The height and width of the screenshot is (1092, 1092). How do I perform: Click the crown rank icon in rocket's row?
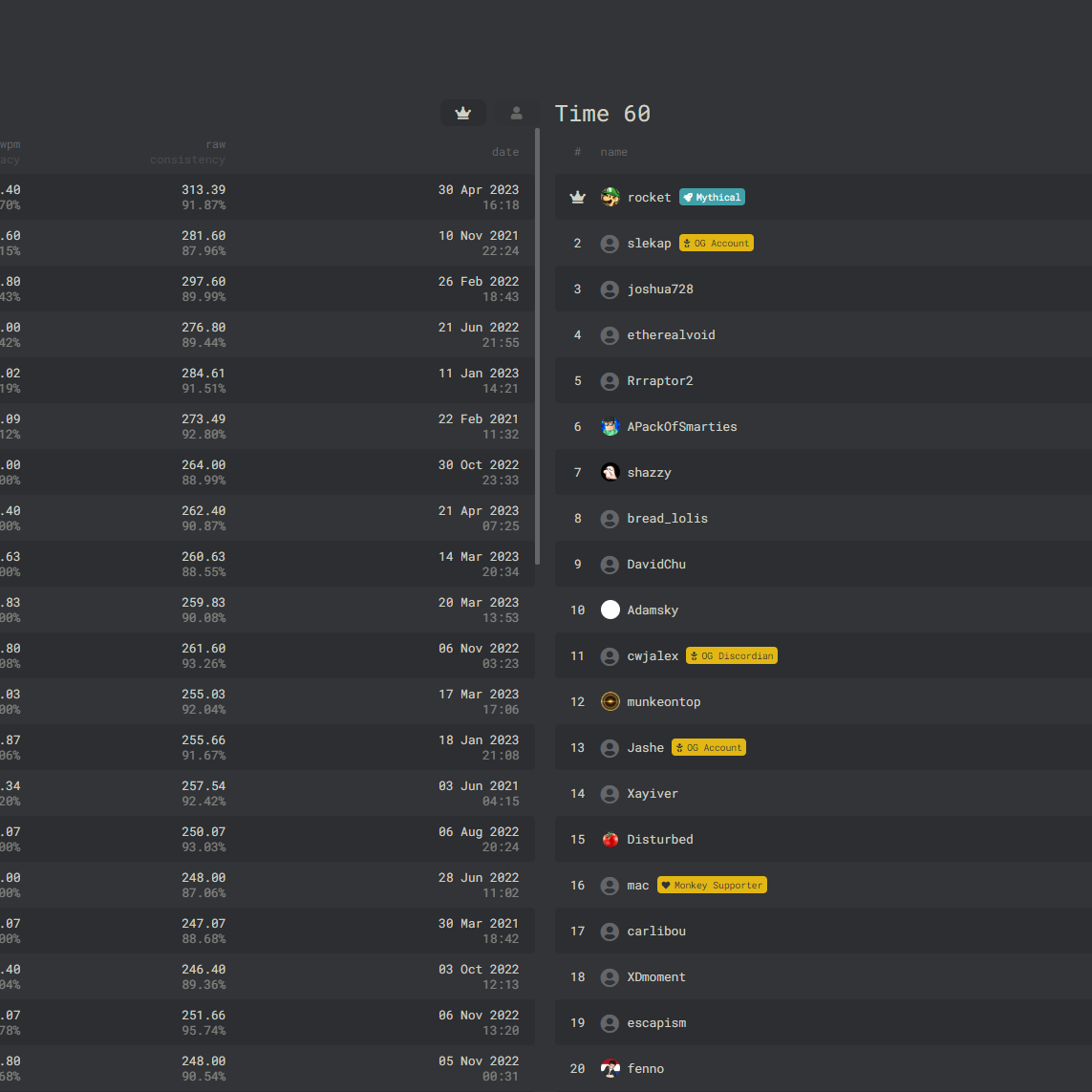tap(577, 198)
